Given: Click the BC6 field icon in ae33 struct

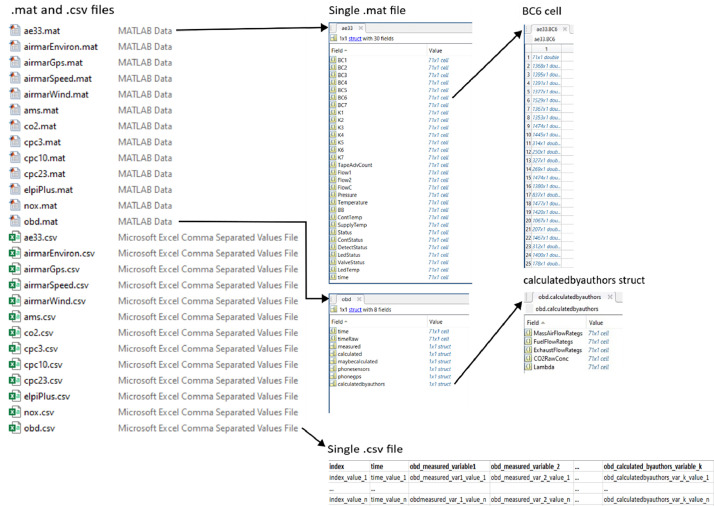Looking at the screenshot, I should click(x=333, y=97).
